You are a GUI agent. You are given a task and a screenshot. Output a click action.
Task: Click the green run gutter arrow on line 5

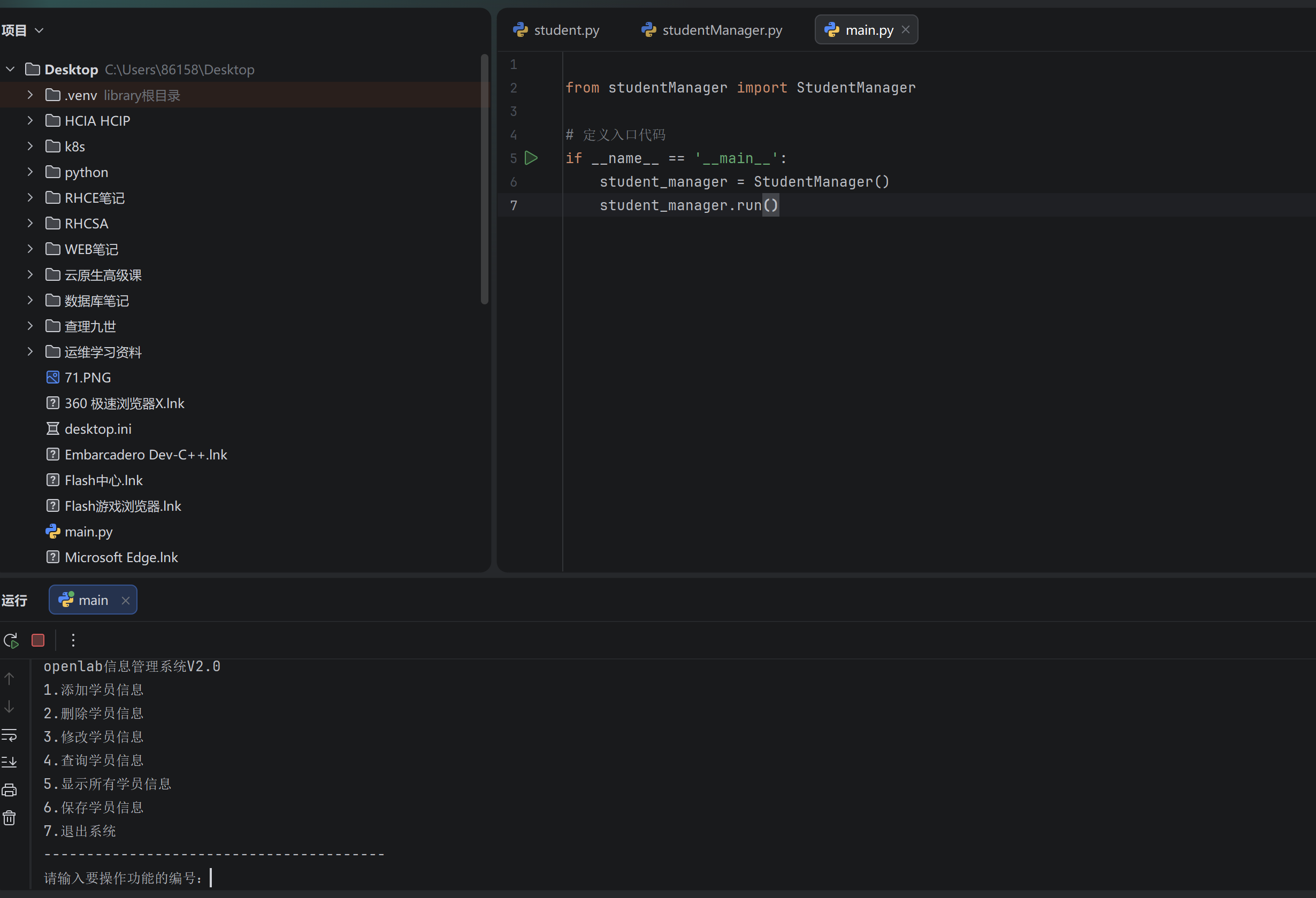point(531,158)
